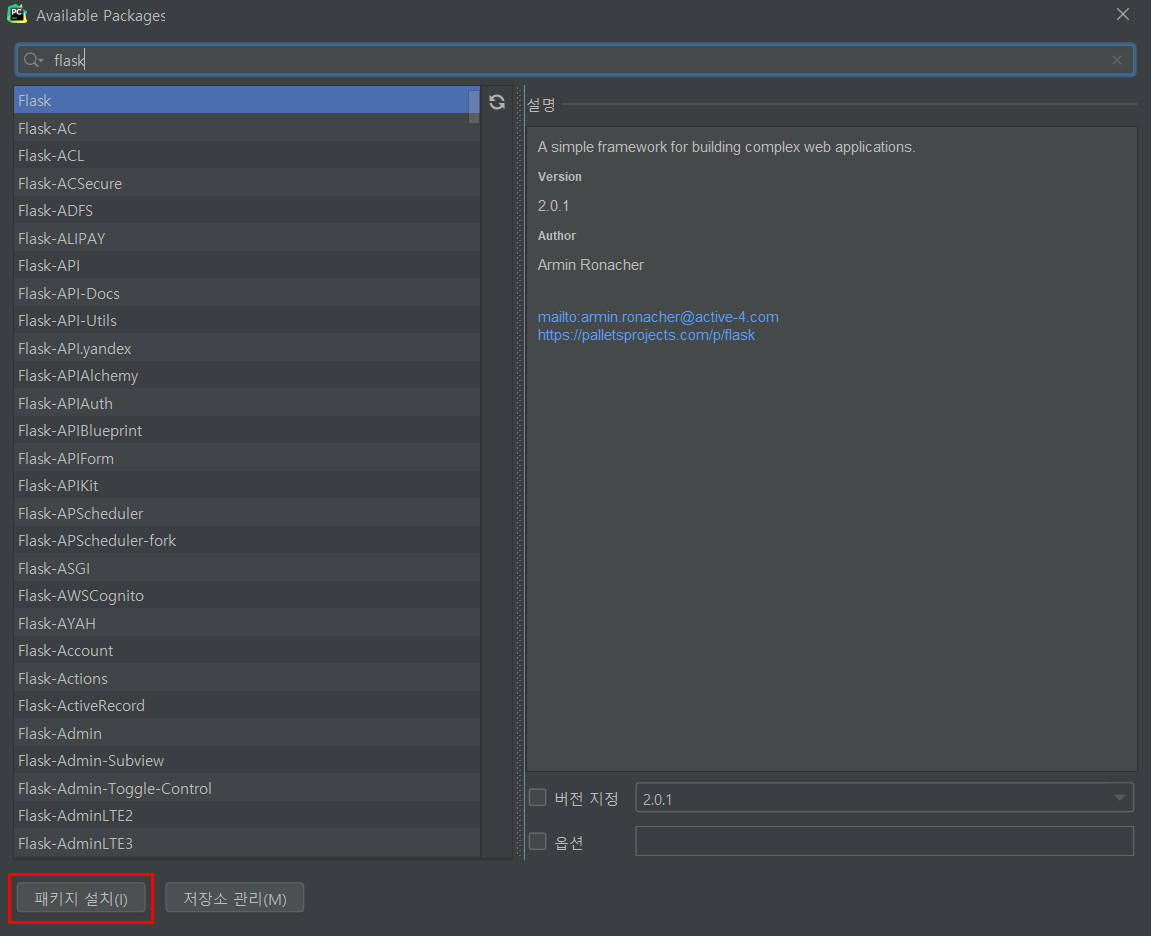
Task: Close the Available Packages dialog
Action: click(1122, 14)
